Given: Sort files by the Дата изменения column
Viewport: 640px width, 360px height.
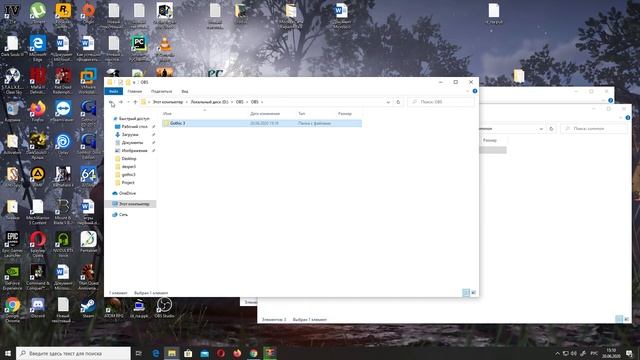Looking at the screenshot, I should (265, 113).
